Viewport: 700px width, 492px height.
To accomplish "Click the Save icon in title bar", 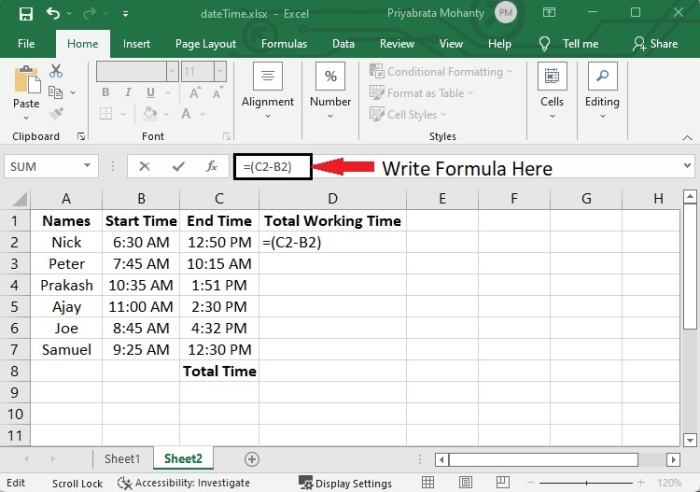I will click(x=26, y=13).
